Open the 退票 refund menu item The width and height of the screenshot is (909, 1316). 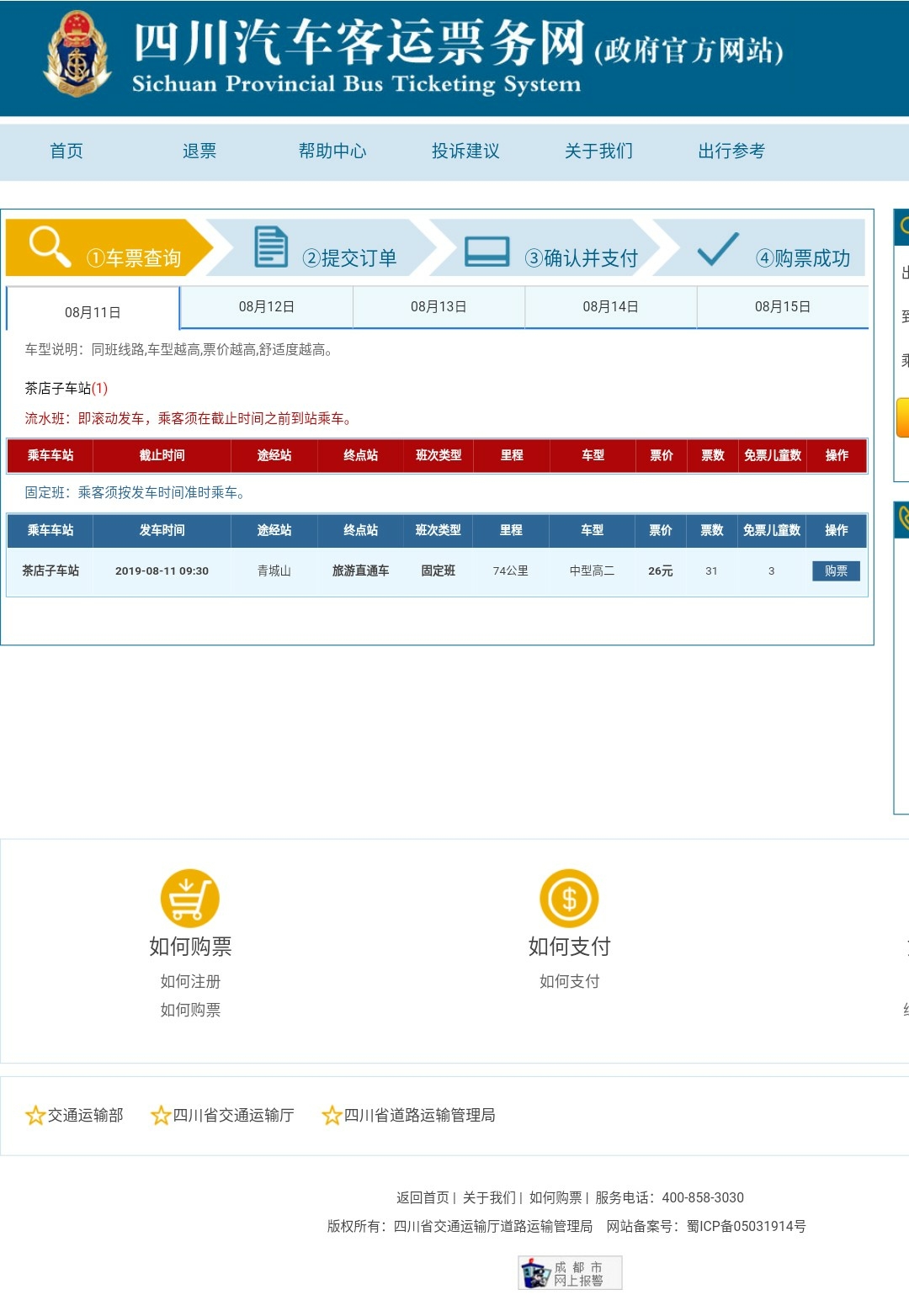click(x=199, y=151)
